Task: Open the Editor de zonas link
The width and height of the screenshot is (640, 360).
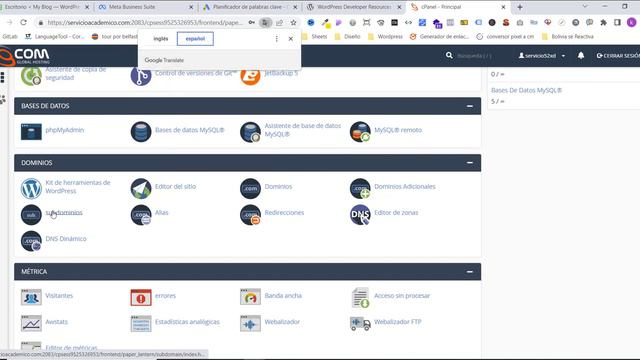Action: pos(396,213)
